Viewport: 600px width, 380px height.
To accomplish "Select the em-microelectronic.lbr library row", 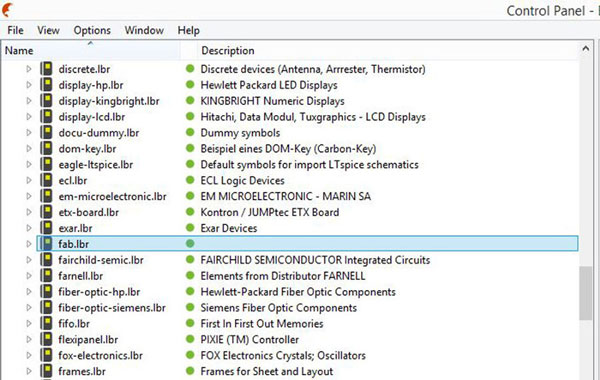I will (307, 196).
